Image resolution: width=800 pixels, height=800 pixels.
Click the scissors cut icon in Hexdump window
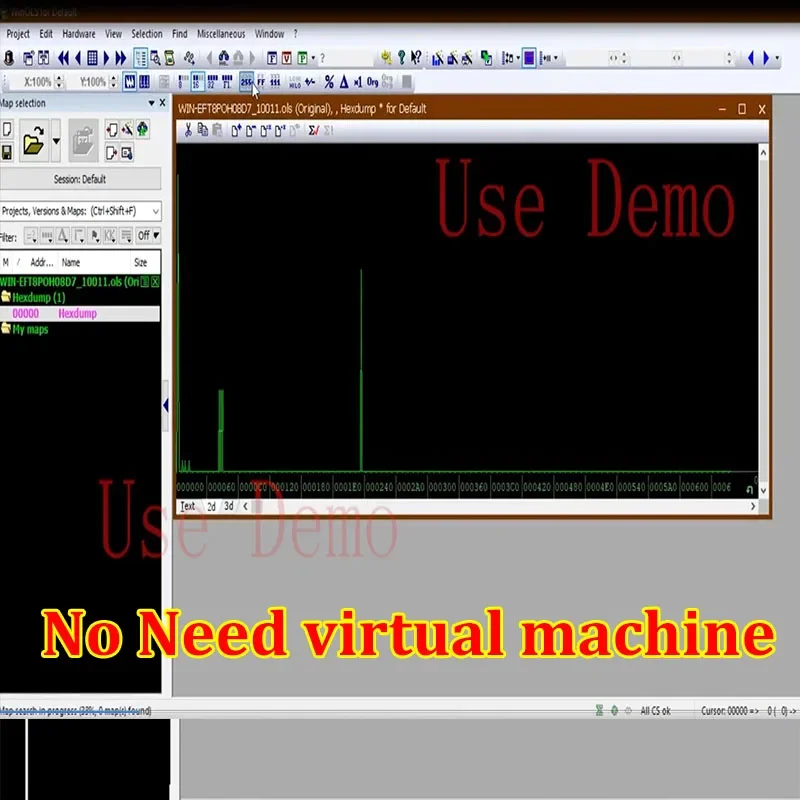tap(188, 130)
